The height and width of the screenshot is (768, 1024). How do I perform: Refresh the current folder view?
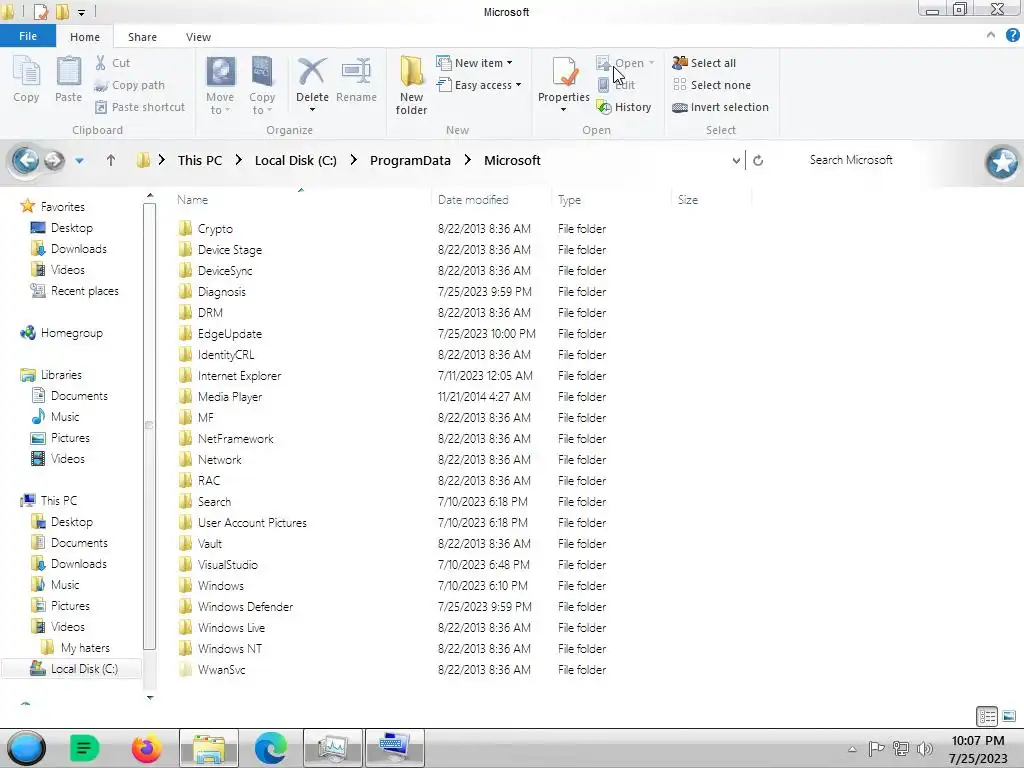click(758, 160)
